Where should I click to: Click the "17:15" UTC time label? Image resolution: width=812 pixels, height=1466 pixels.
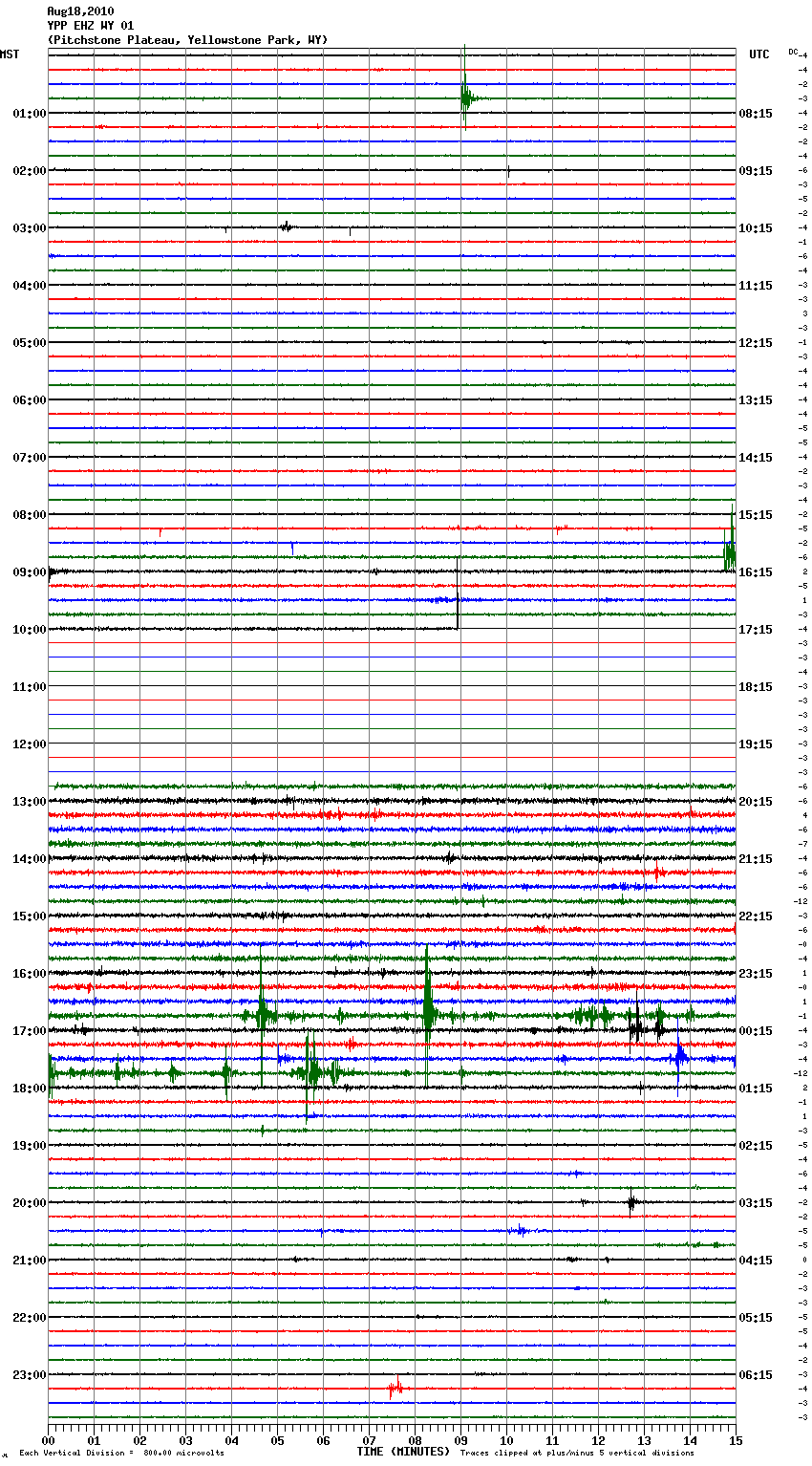(756, 630)
